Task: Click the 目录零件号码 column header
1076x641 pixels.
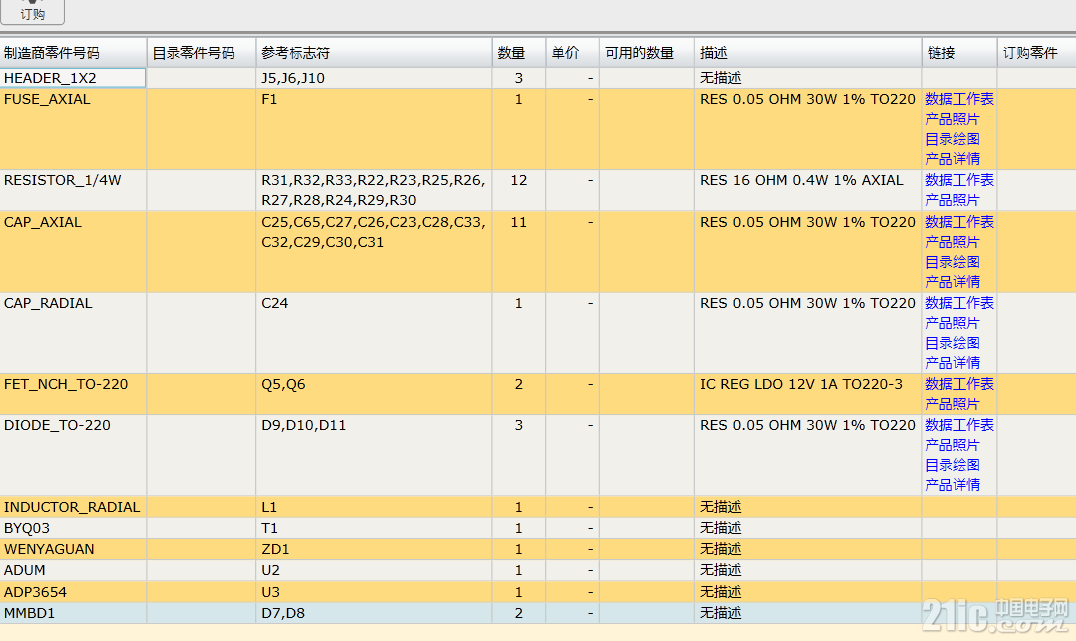Action: click(201, 53)
